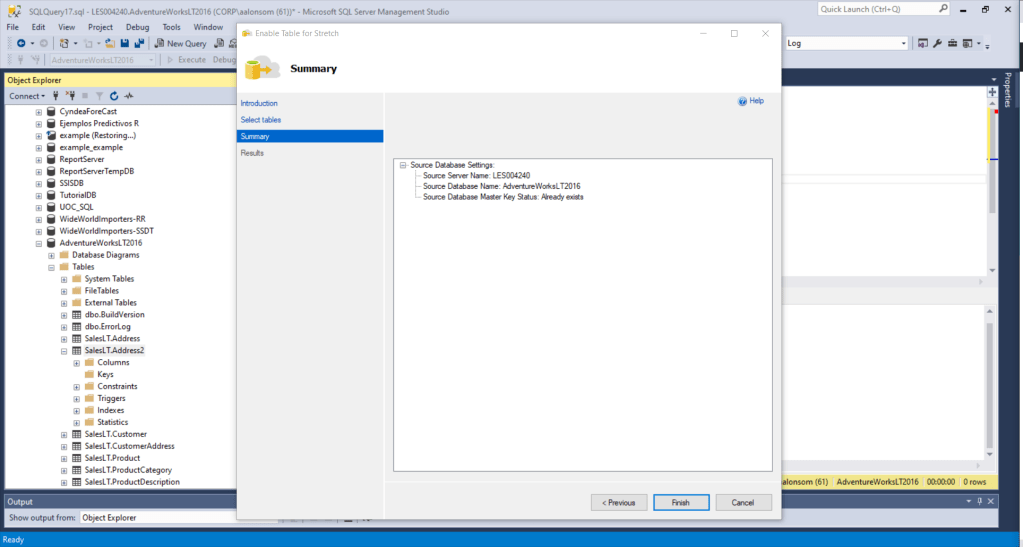Click the Help icon in the wizard
1023x547 pixels.
click(743, 101)
